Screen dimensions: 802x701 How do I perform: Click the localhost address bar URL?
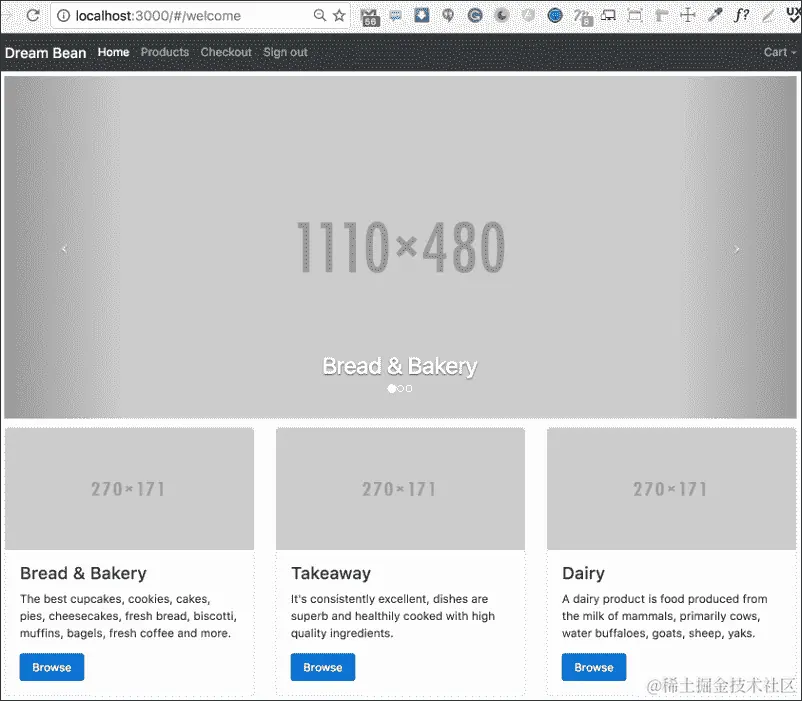(x=158, y=16)
